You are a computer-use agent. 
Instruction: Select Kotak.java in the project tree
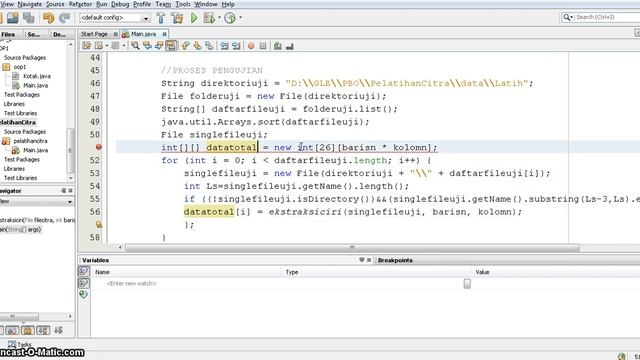[x=37, y=76]
